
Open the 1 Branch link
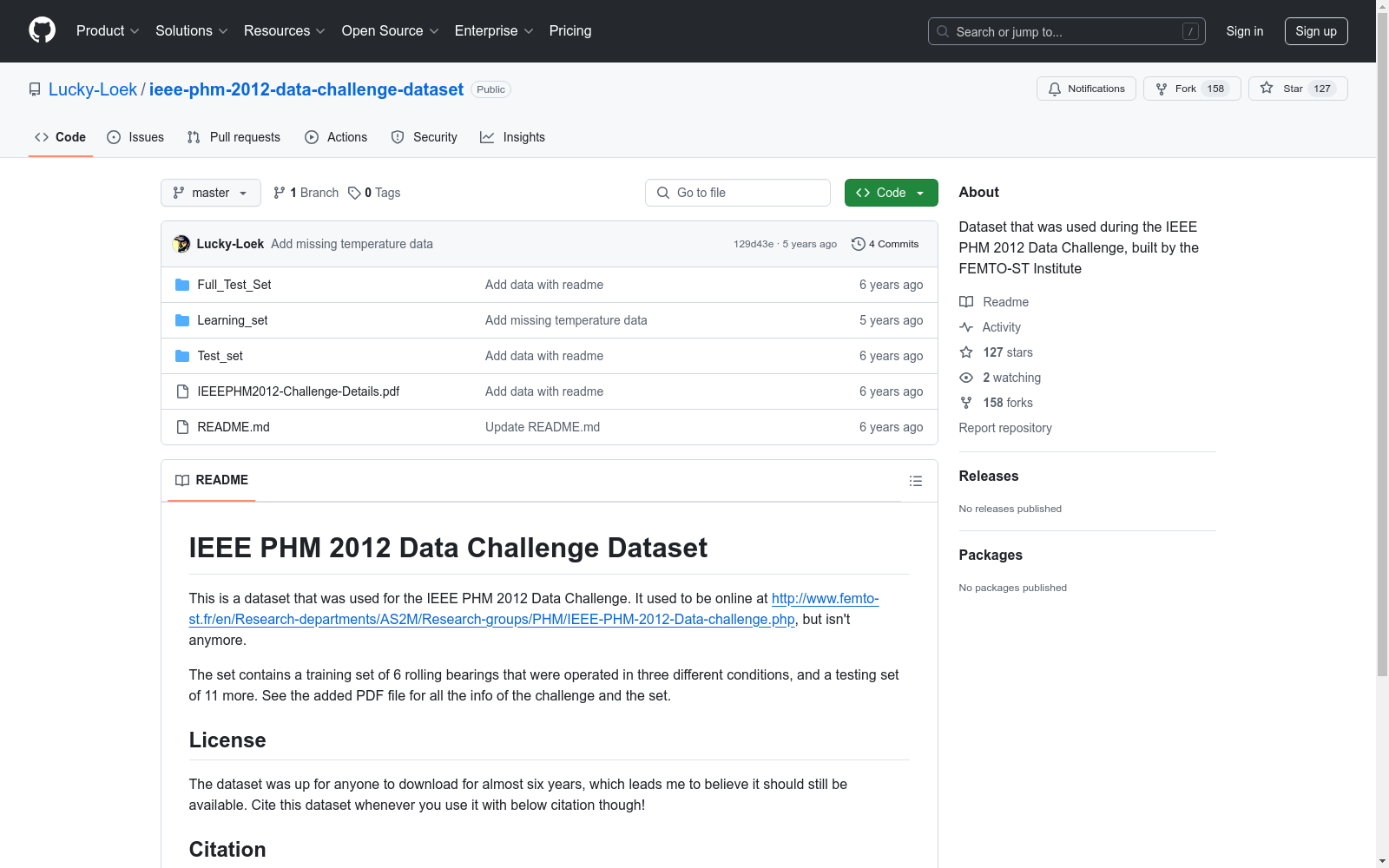pyautogui.click(x=306, y=193)
